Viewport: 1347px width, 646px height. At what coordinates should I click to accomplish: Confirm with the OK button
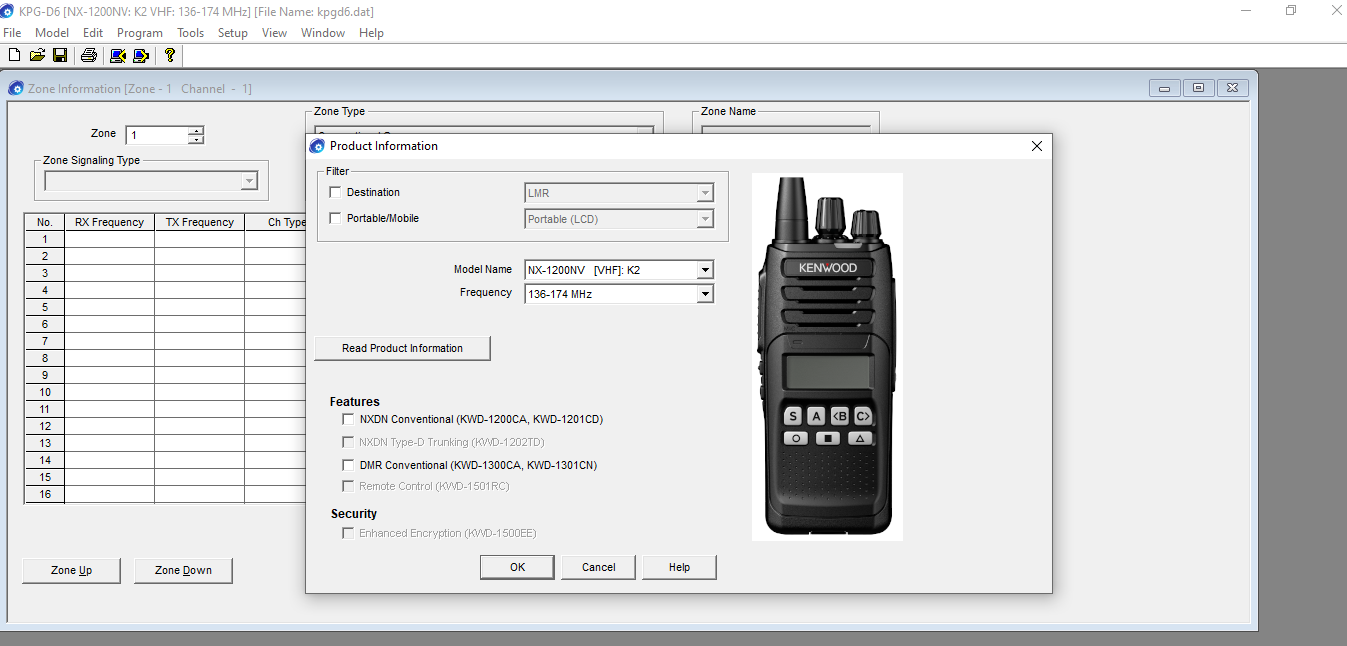click(517, 567)
